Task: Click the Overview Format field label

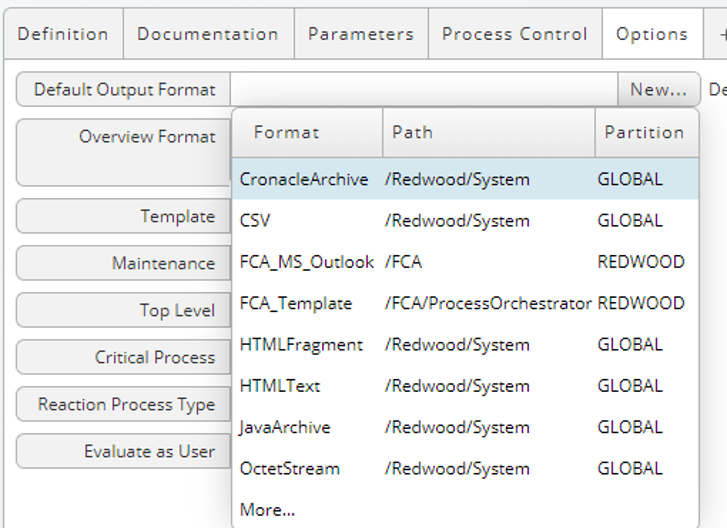Action: (x=147, y=136)
